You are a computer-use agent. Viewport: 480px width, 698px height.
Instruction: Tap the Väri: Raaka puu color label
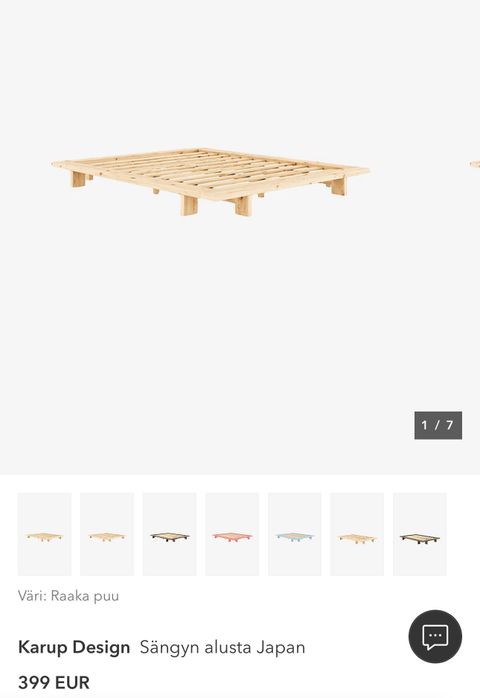click(x=69, y=596)
